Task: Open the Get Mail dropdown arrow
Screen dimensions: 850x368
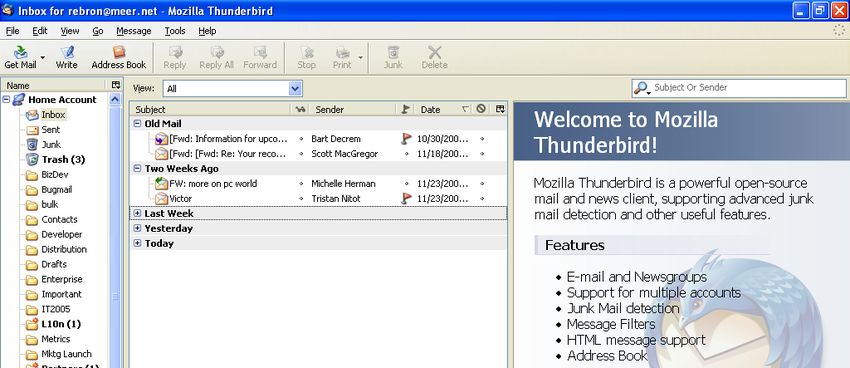Action: tap(43, 57)
